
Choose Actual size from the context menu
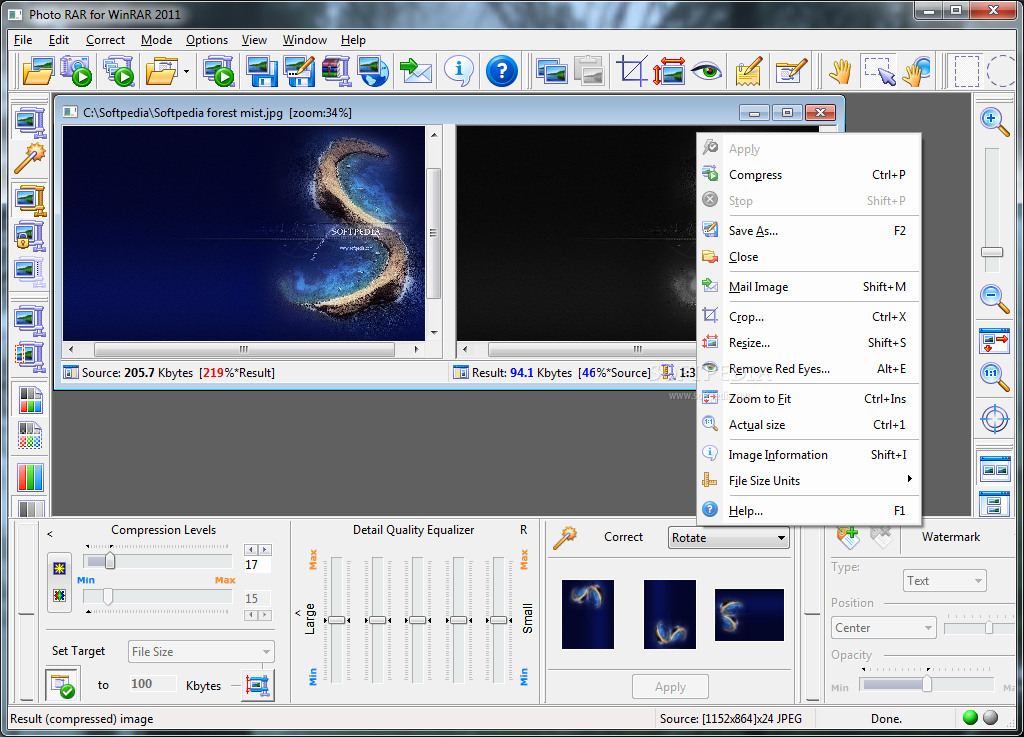808,424
